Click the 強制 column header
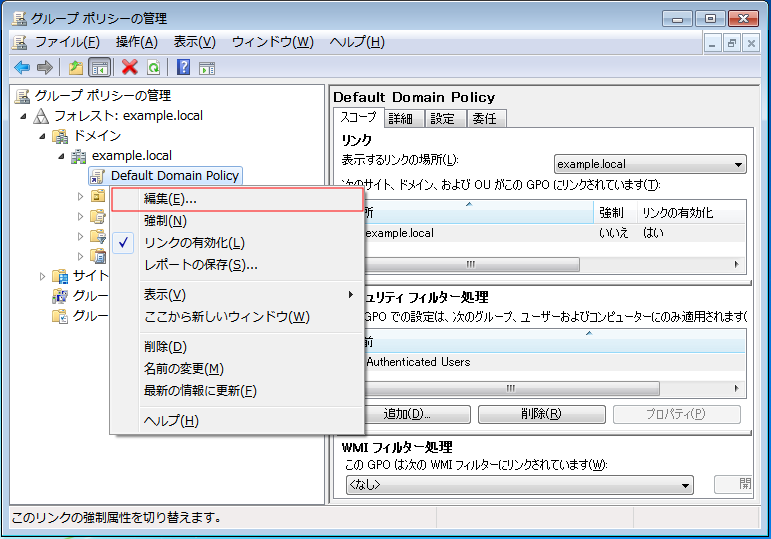This screenshot has height=539, width=771. tap(615, 213)
